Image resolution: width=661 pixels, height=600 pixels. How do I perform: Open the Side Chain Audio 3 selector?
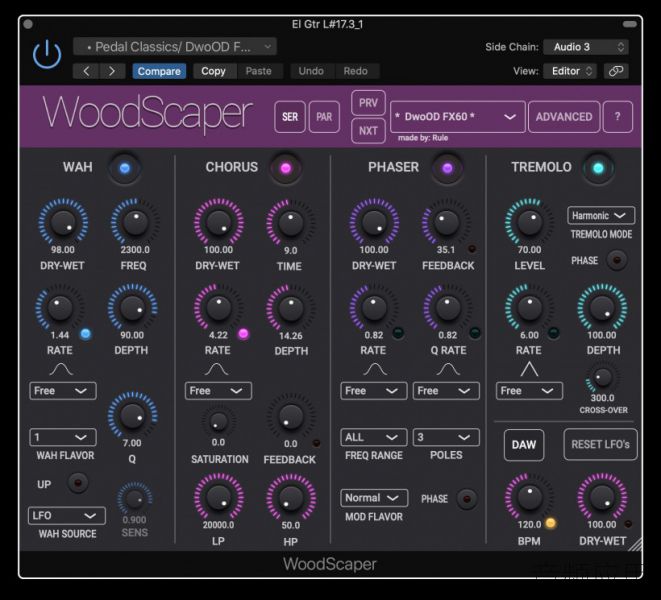(x=586, y=47)
